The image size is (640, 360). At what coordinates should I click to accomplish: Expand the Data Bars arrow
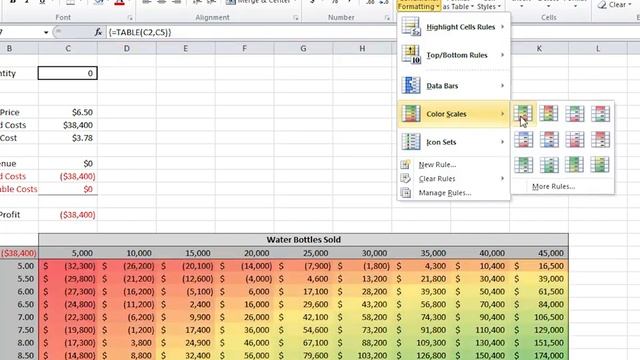(502, 86)
